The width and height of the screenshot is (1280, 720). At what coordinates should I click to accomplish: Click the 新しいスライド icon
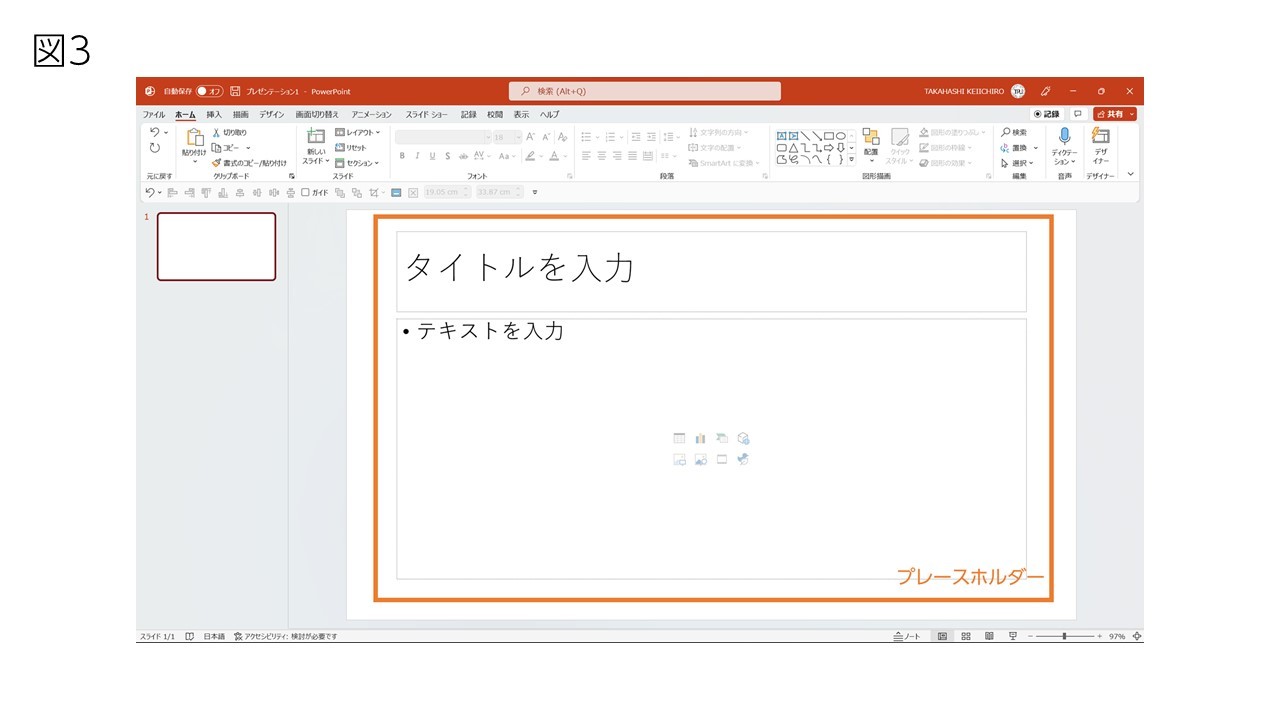[x=316, y=137]
